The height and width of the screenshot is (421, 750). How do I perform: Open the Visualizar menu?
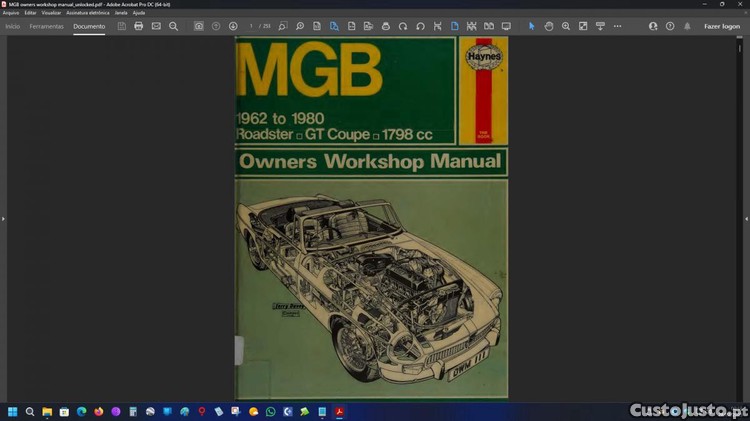51,13
